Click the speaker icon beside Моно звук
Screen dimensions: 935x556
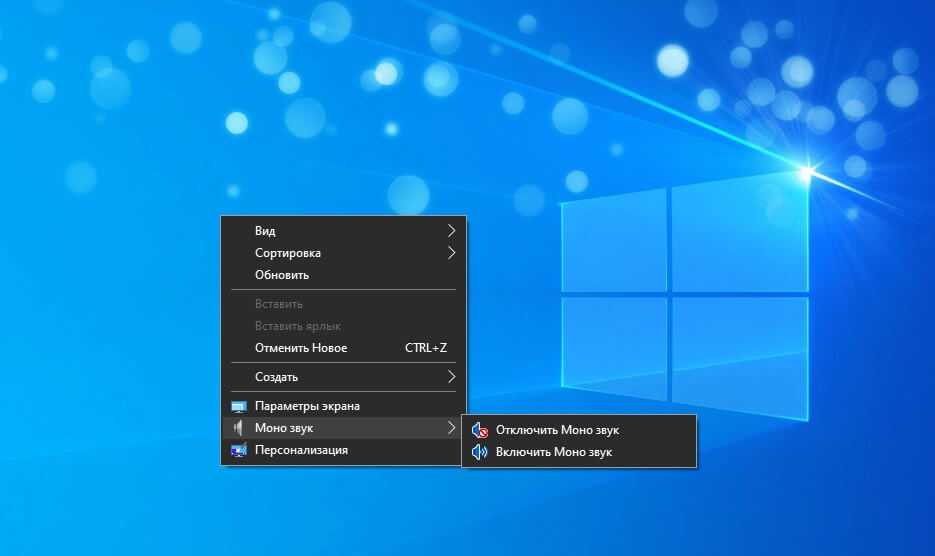(x=239, y=428)
